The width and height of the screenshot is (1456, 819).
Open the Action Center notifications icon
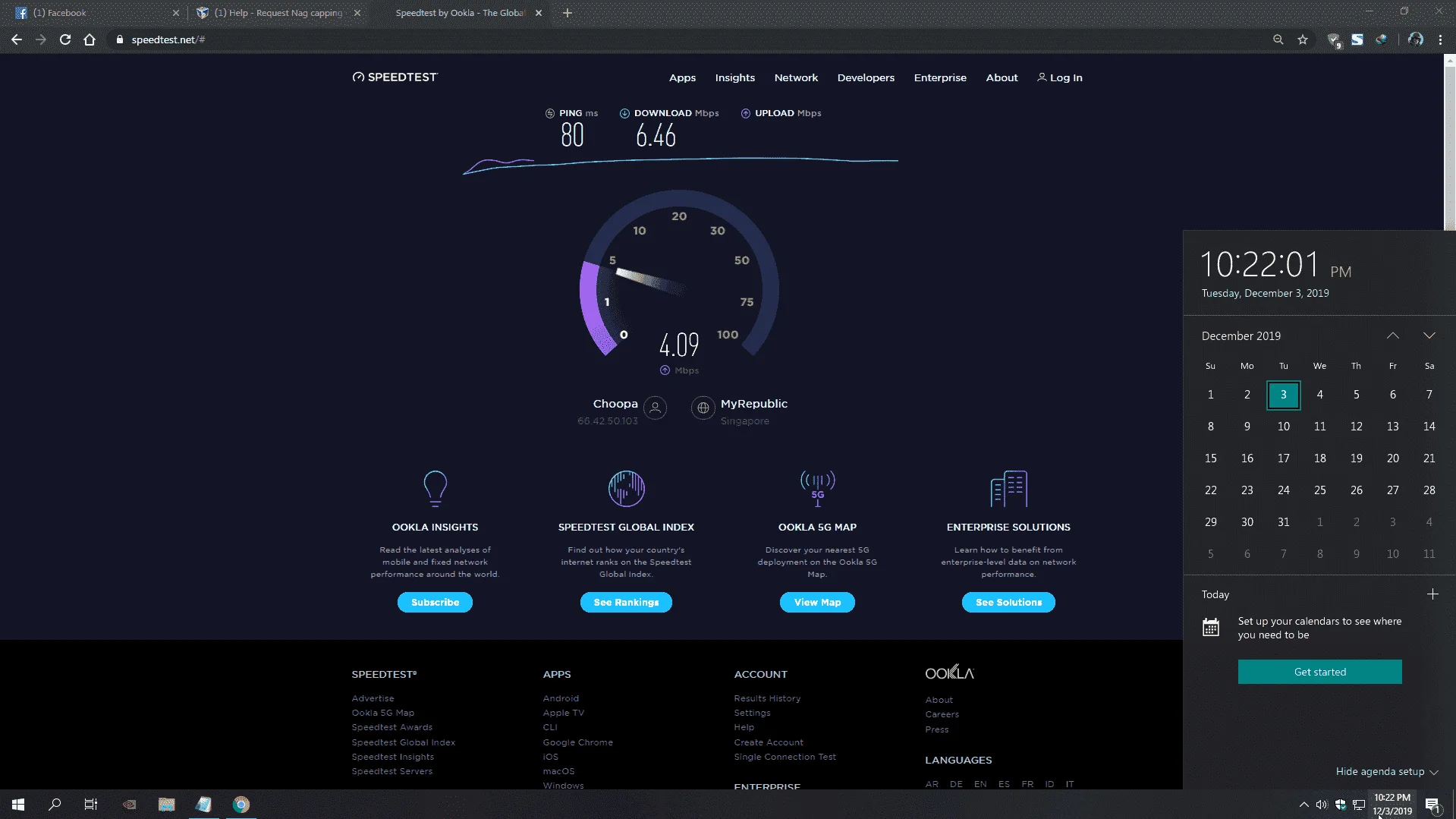[x=1432, y=805]
